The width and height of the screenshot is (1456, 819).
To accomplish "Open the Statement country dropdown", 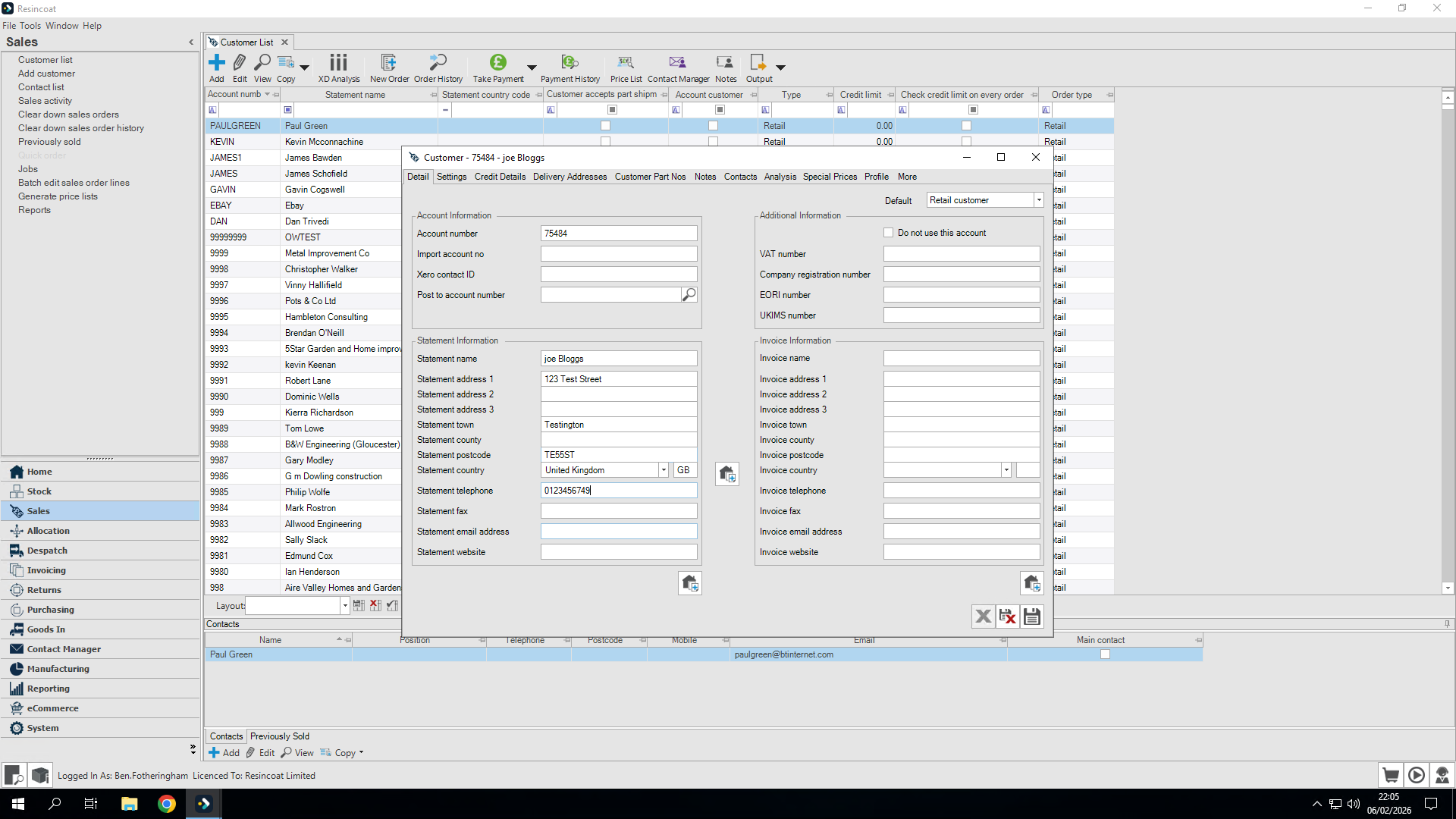I will coord(664,470).
